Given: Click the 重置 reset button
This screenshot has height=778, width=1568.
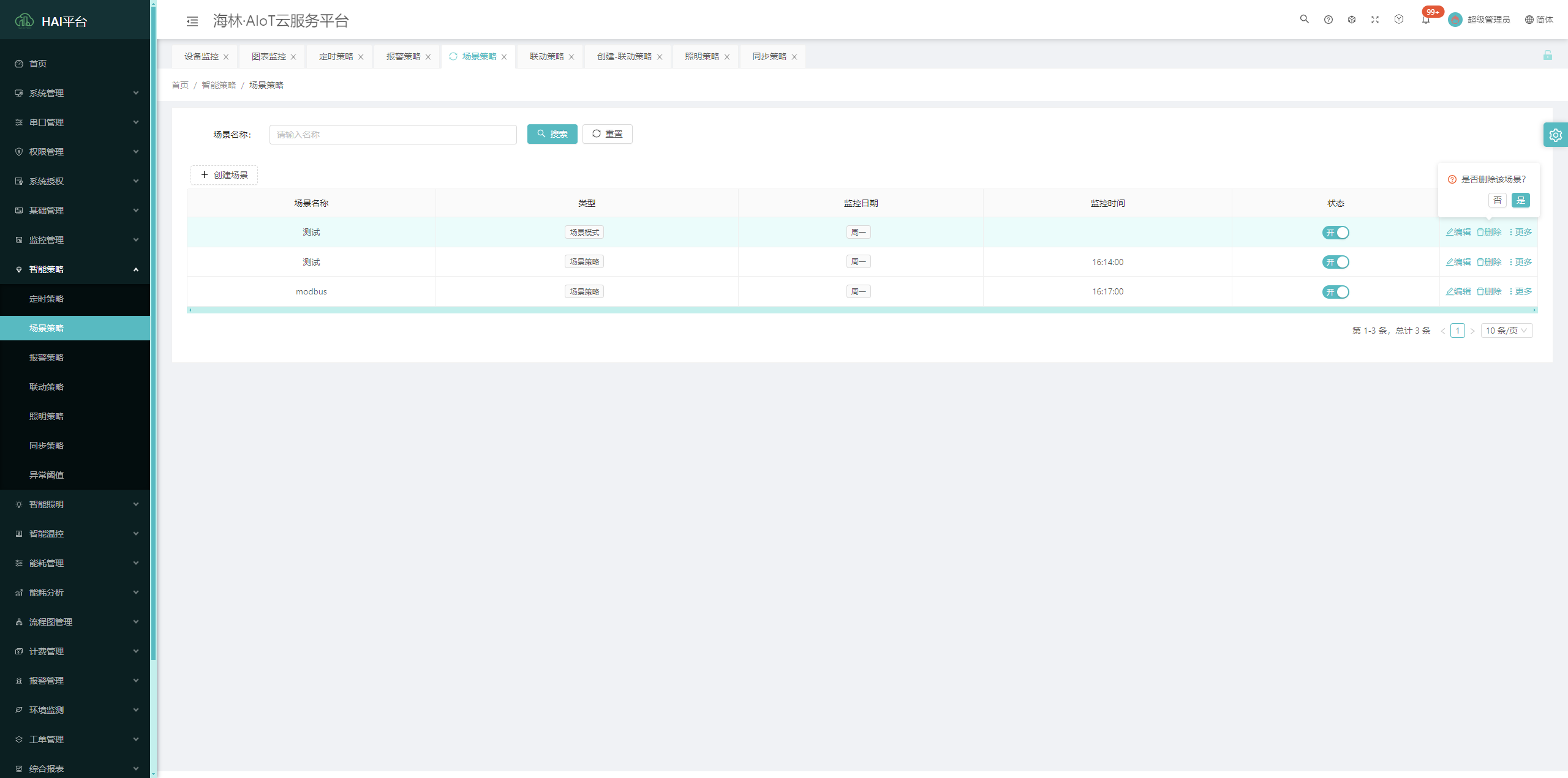Looking at the screenshot, I should coord(607,134).
